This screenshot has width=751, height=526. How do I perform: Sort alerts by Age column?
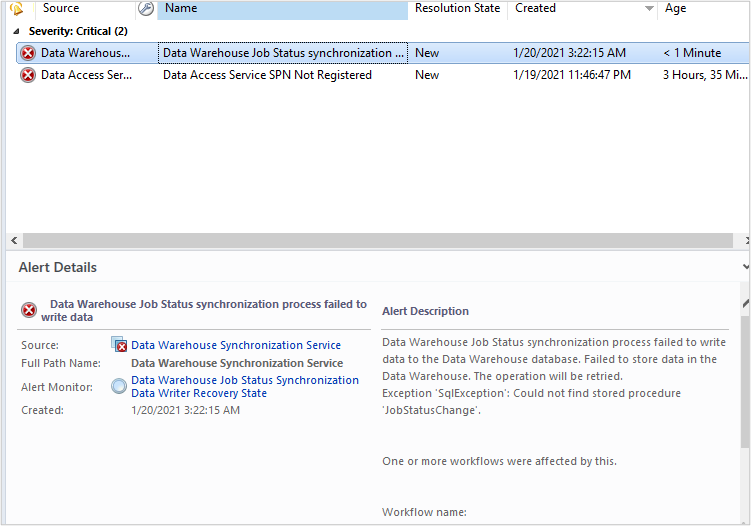[704, 8]
